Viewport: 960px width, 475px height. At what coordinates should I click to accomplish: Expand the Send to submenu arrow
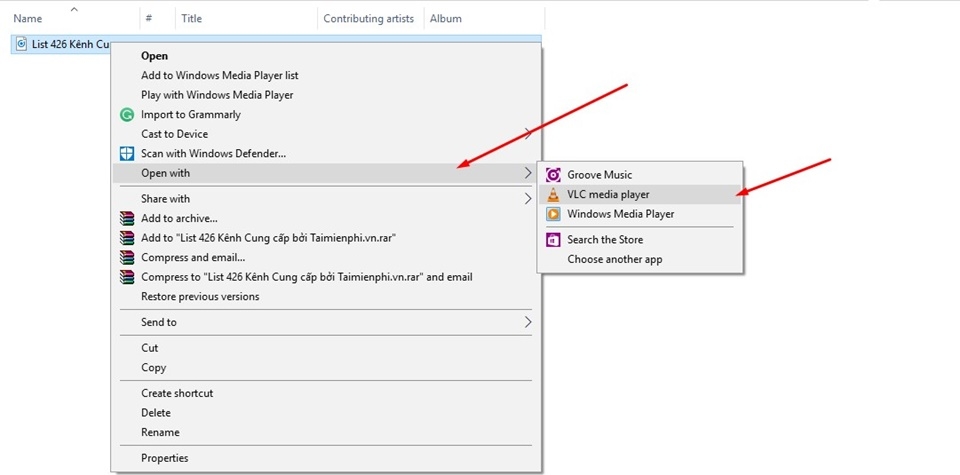528,322
